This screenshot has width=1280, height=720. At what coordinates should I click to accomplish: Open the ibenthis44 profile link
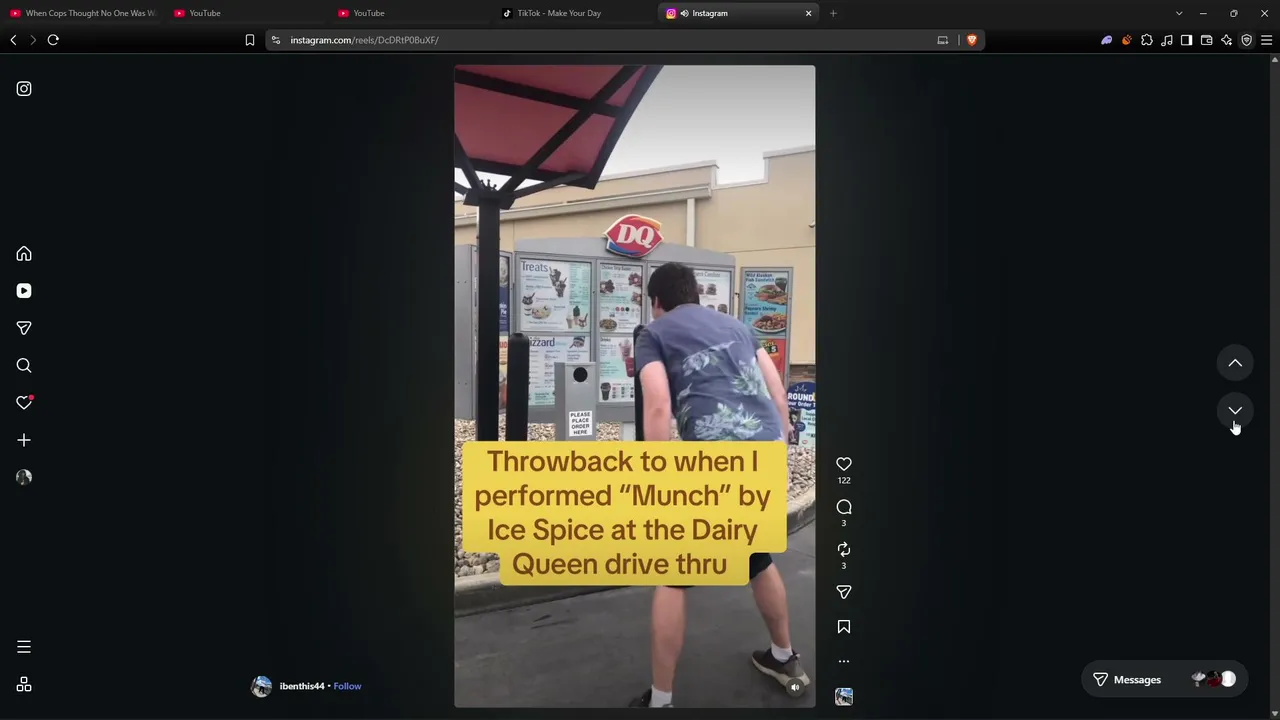coord(302,686)
